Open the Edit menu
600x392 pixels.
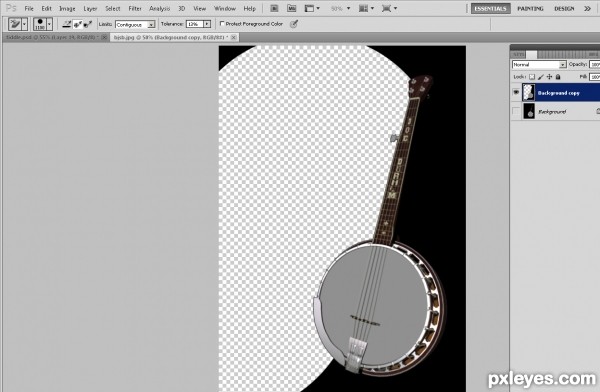pyautogui.click(x=46, y=8)
